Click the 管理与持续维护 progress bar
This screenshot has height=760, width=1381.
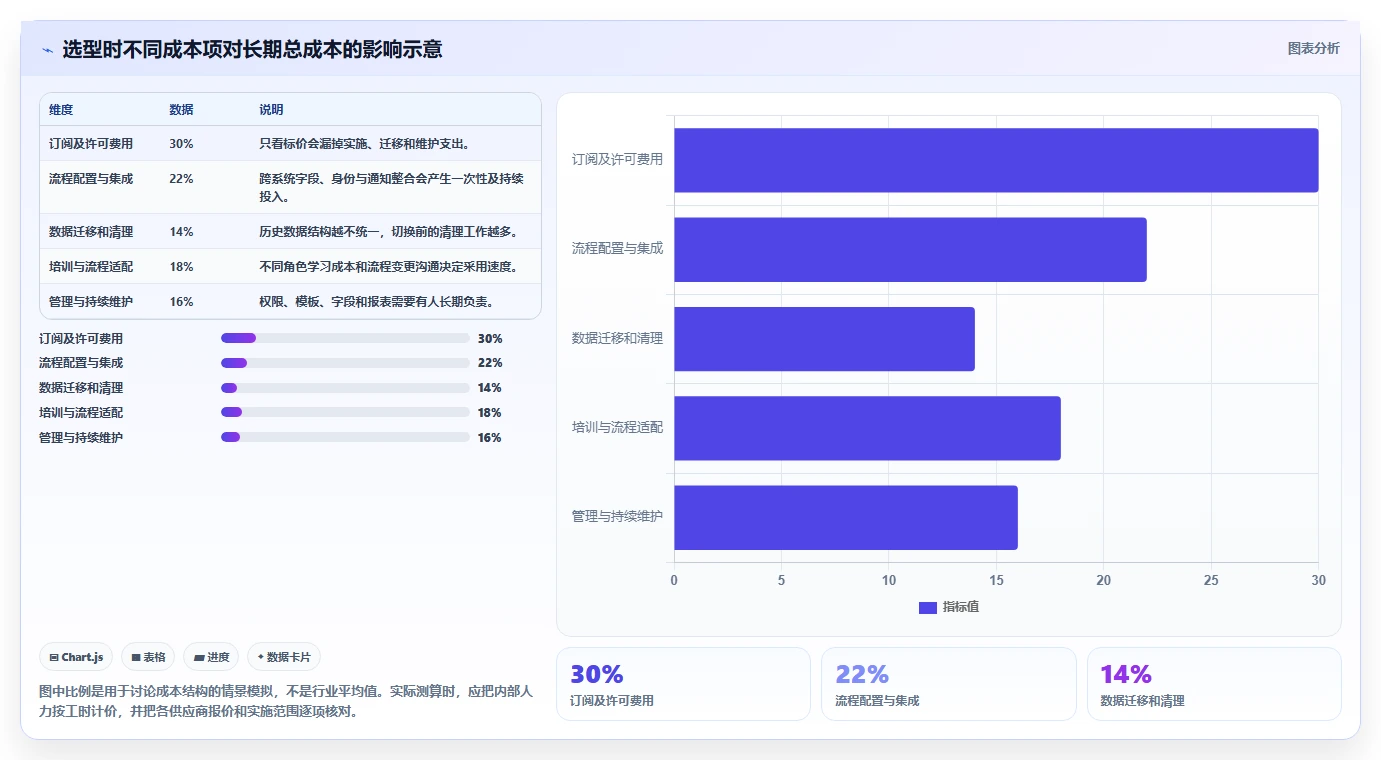click(345, 437)
